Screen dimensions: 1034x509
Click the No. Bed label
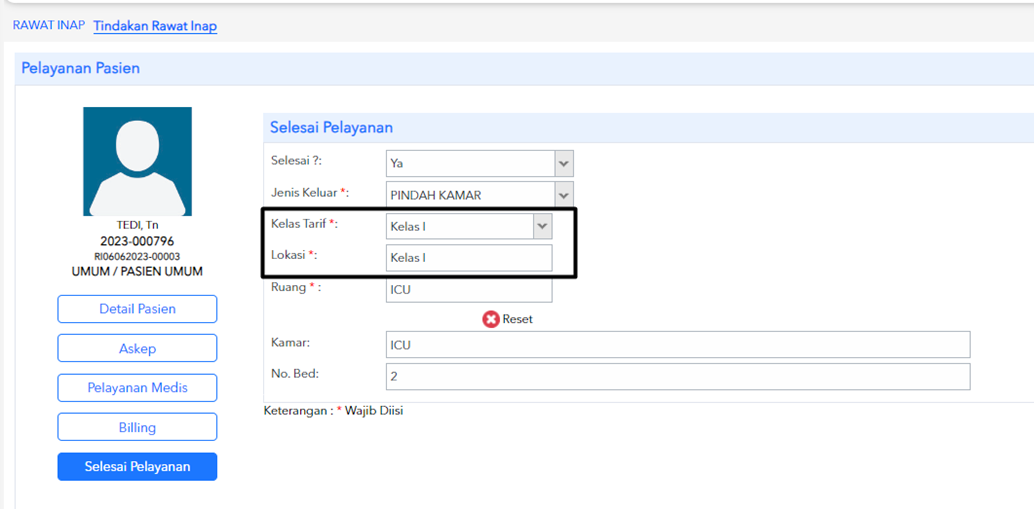[295, 374]
